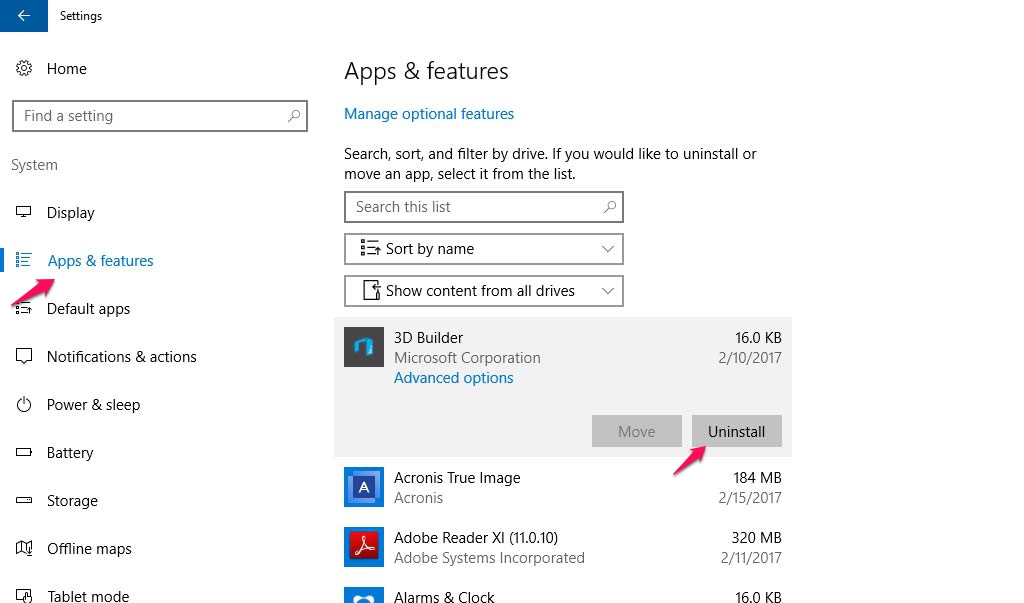Click the Acronis True Image icon
This screenshot has height=603, width=1024.
(364, 487)
